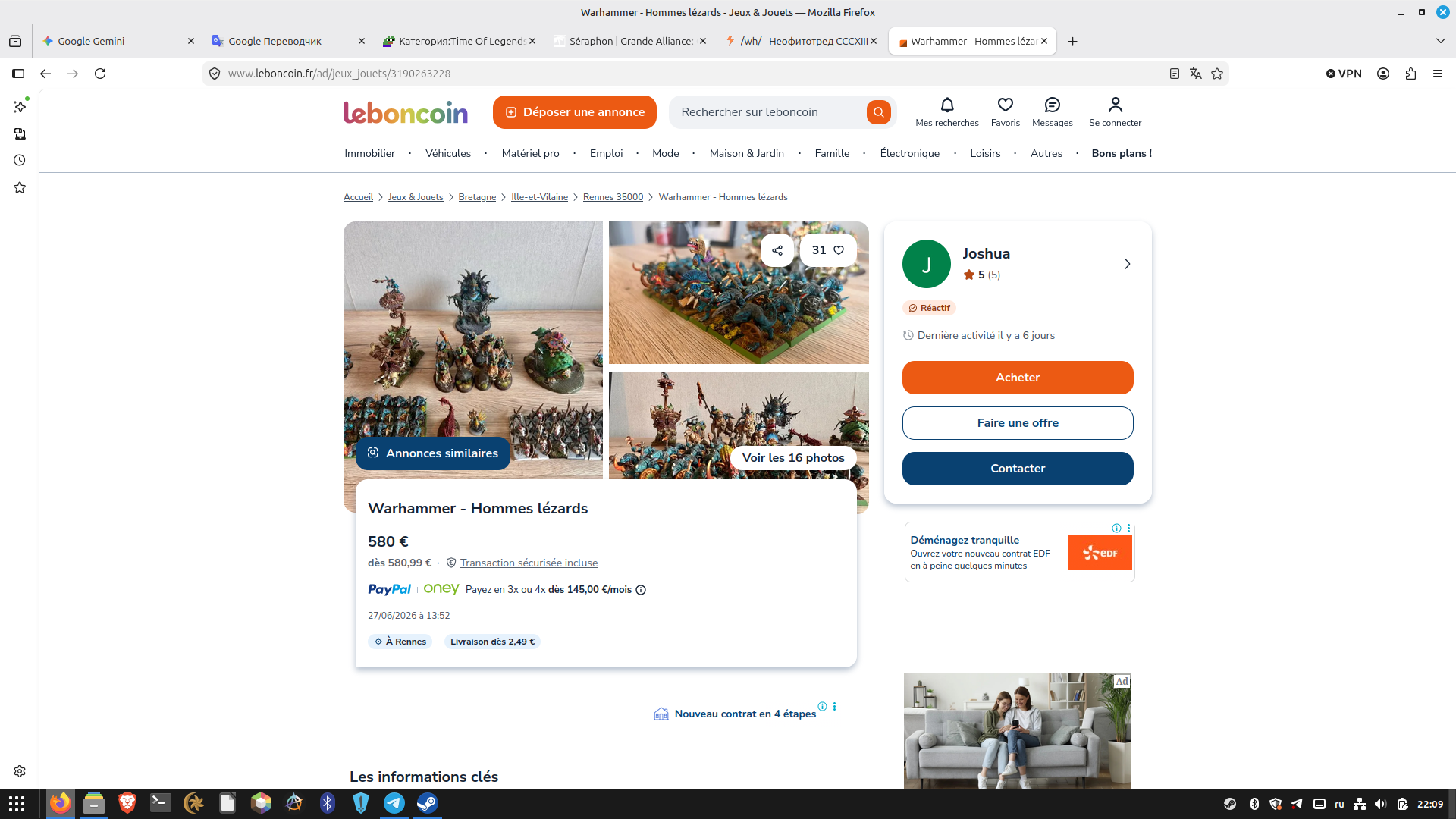
Task: Add listing to favorites with 31 heart
Action: (x=828, y=250)
